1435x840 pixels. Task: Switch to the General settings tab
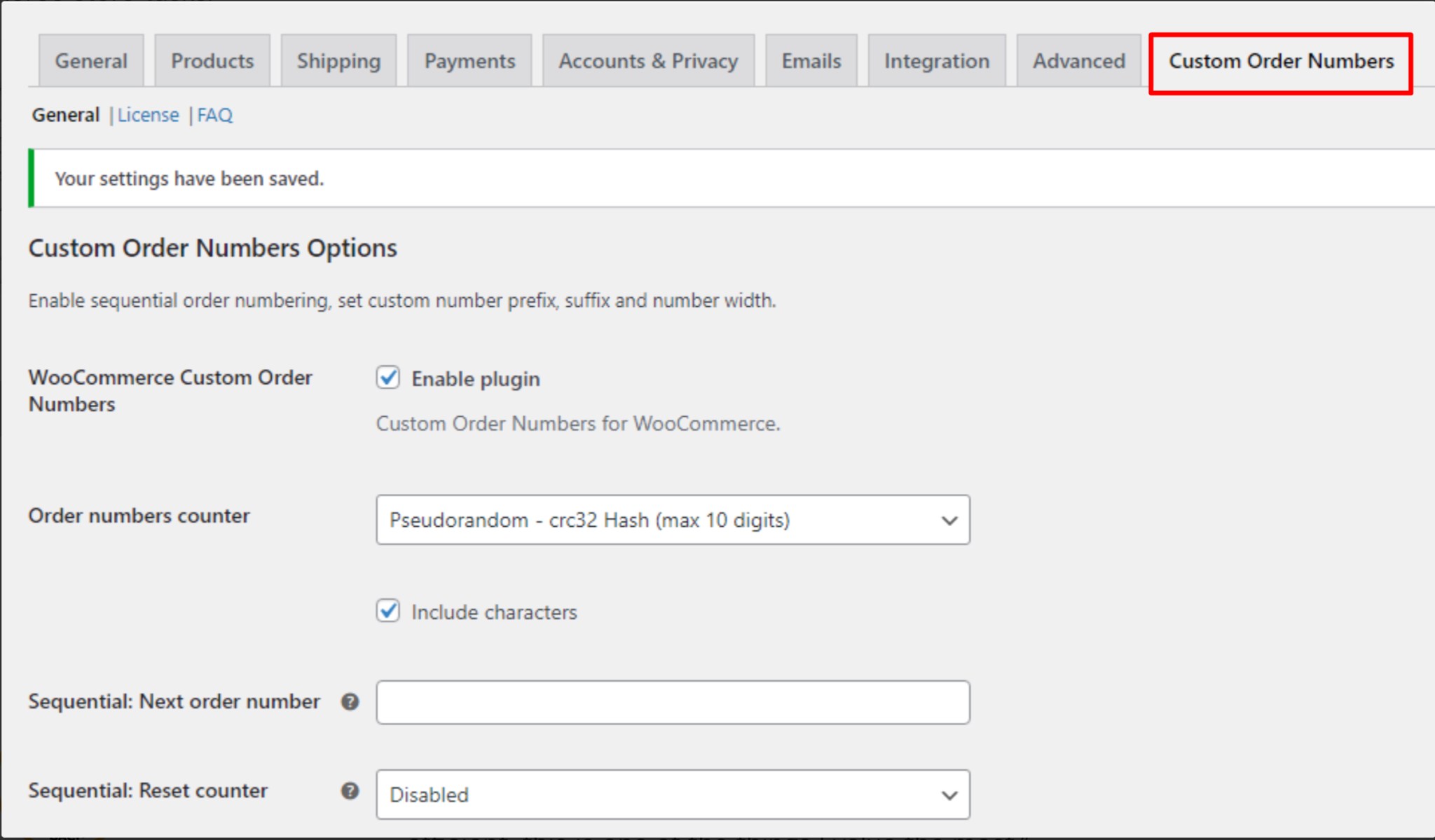point(90,60)
